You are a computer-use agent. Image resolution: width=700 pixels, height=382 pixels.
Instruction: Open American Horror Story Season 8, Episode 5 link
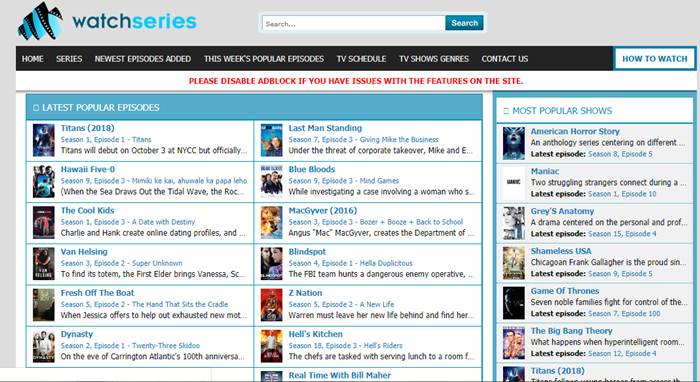click(x=620, y=154)
